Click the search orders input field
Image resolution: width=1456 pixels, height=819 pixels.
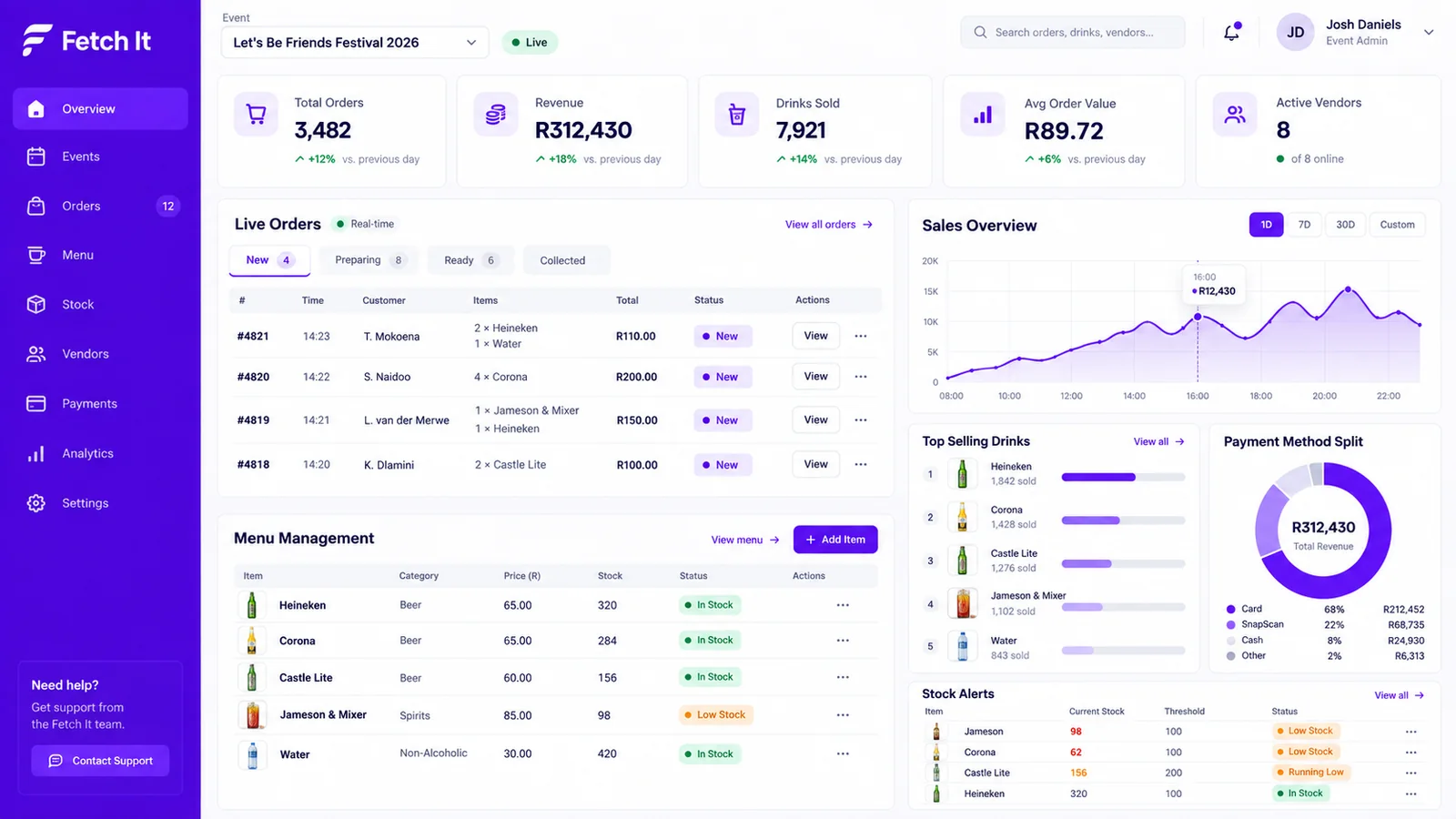click(x=1073, y=32)
